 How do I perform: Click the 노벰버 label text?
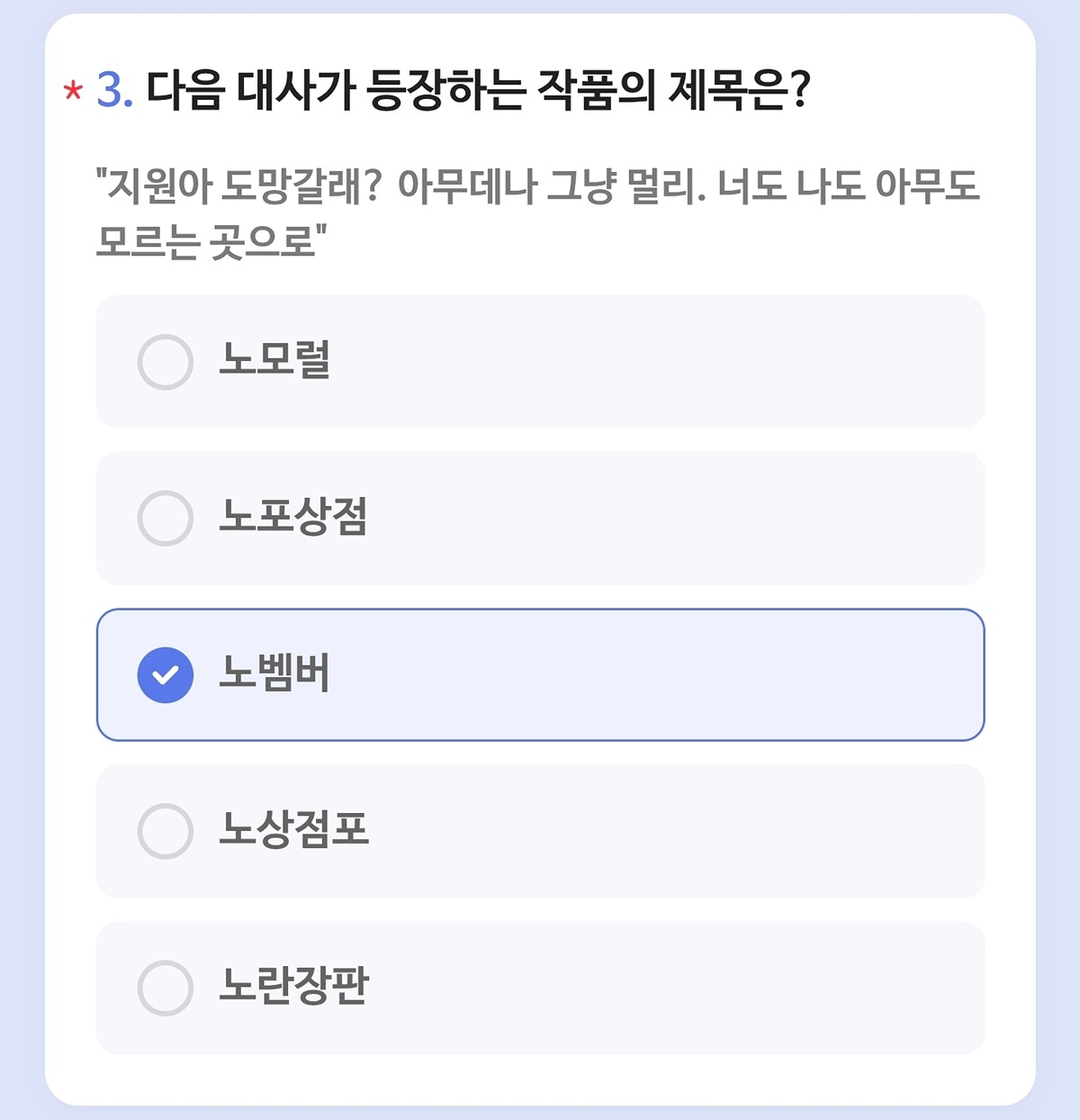coord(274,673)
